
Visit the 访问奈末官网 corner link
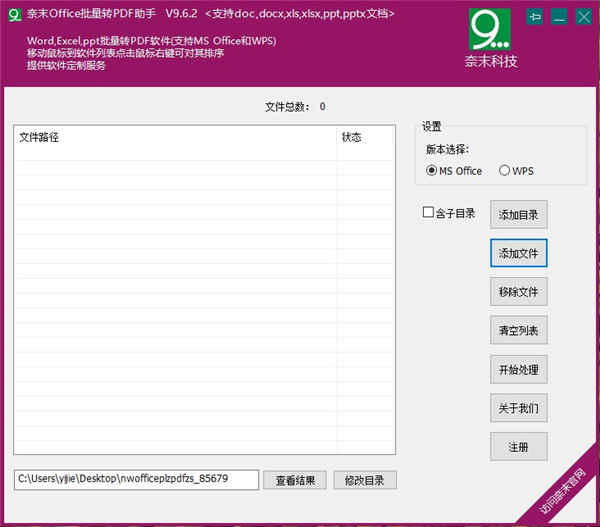click(x=566, y=493)
